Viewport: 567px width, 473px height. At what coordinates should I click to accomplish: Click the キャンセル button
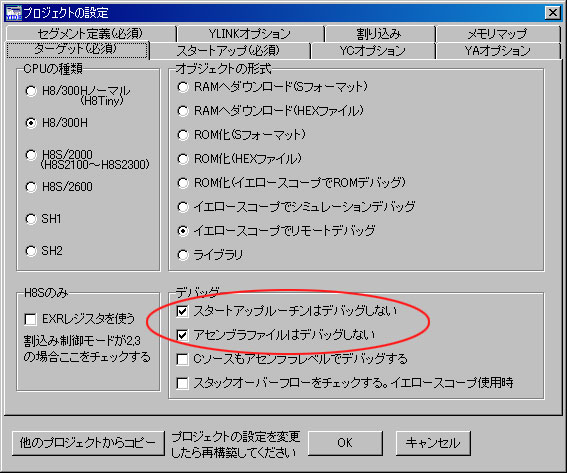pos(433,443)
